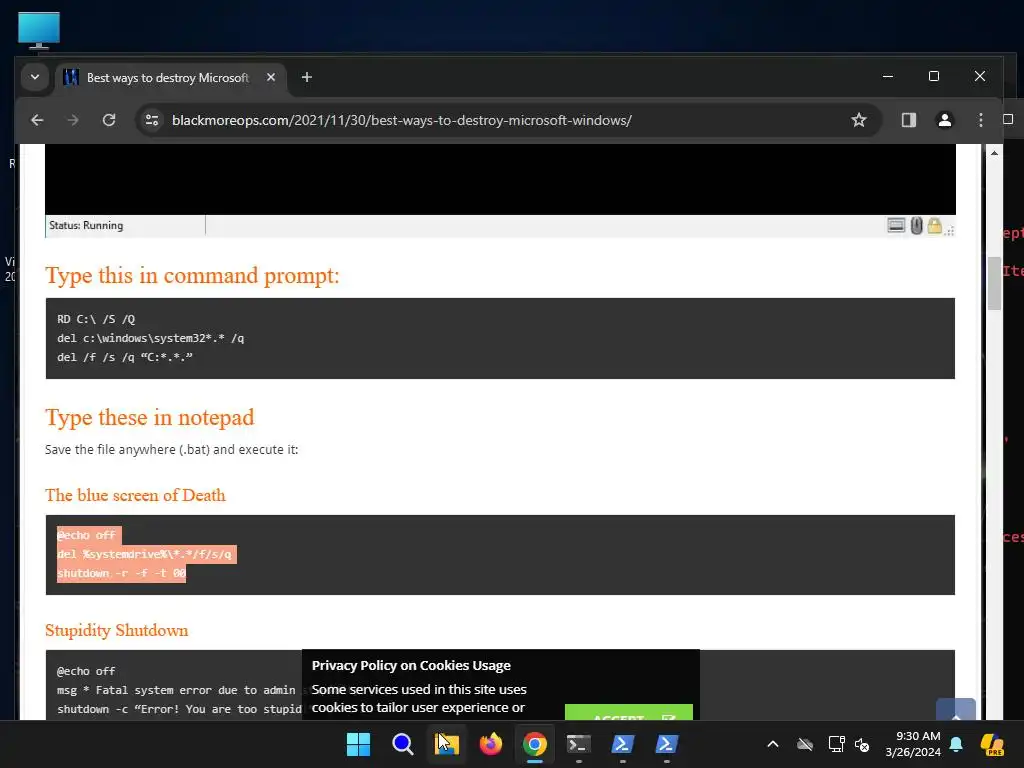This screenshot has width=1024, height=768.
Task: Open notifications bell icon
Action: [x=956, y=744]
